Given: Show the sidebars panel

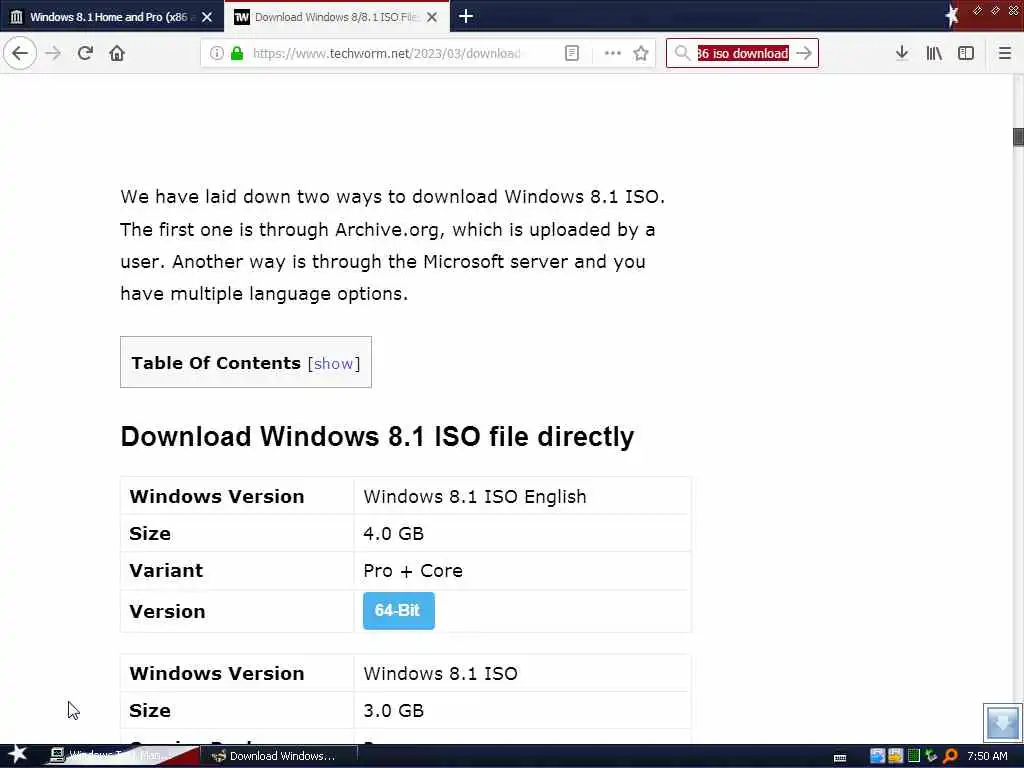Looking at the screenshot, I should click(x=966, y=53).
